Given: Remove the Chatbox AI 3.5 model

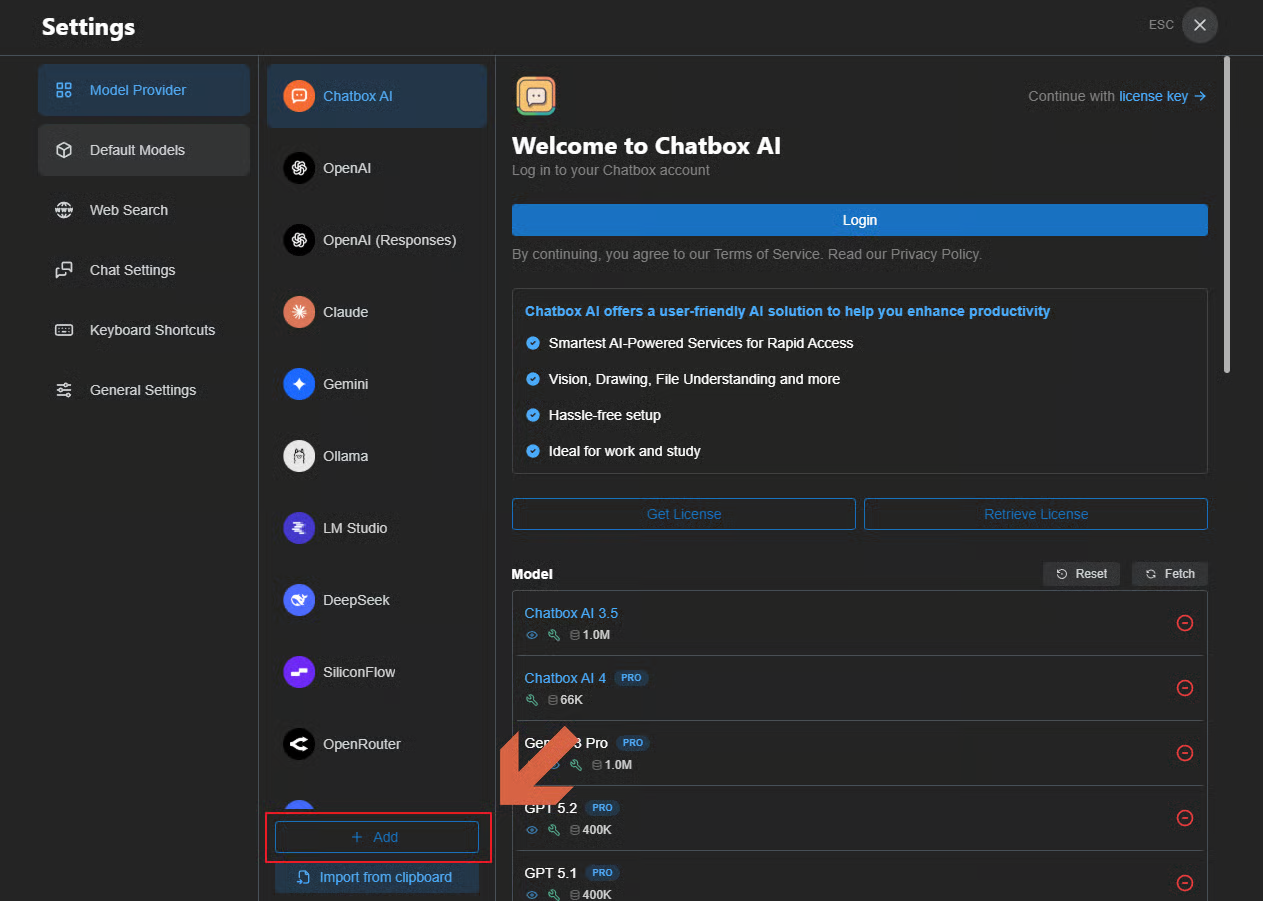Looking at the screenshot, I should coord(1185,623).
